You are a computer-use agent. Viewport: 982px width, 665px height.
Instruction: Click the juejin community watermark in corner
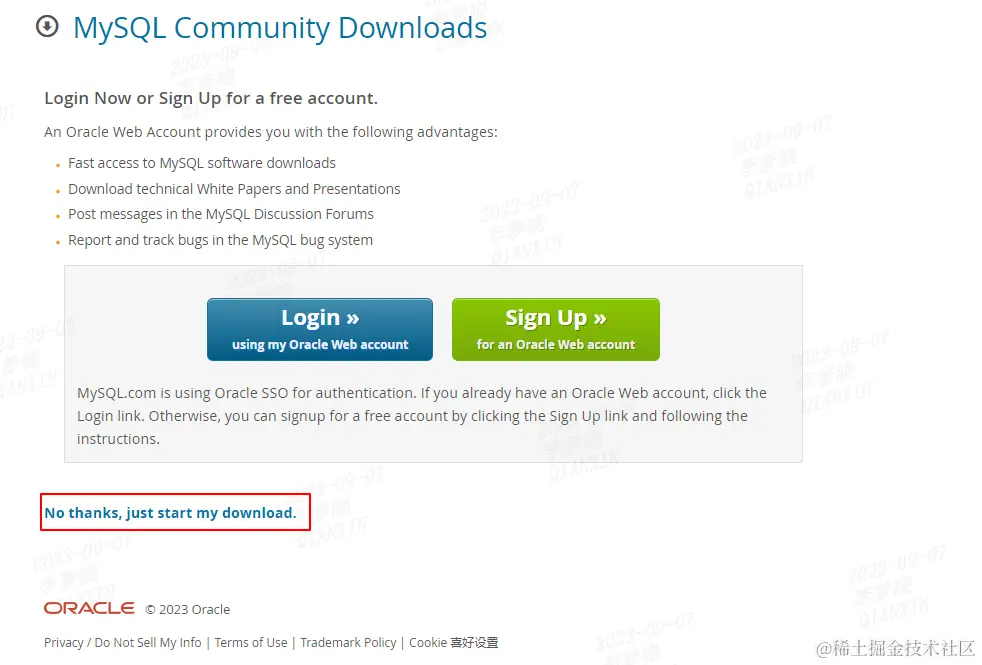tap(896, 648)
